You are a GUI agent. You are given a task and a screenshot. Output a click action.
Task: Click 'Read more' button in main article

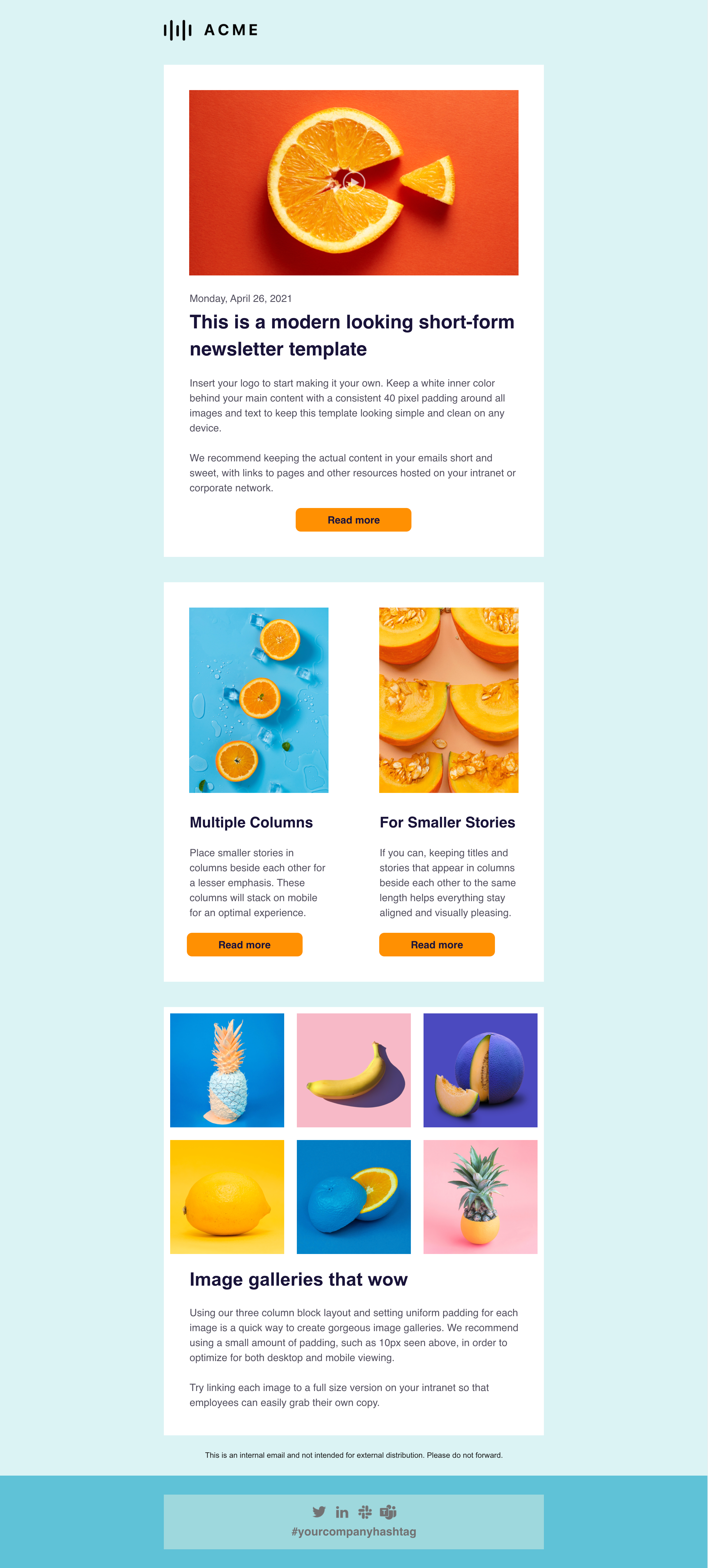point(354,547)
